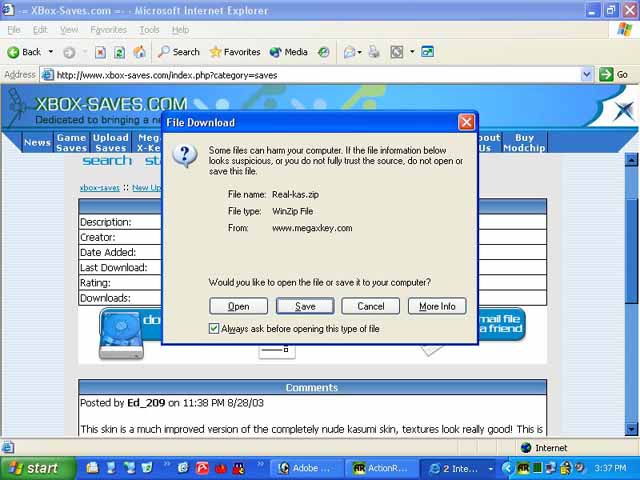Click the red Acrobat quick launch icon

(202, 468)
